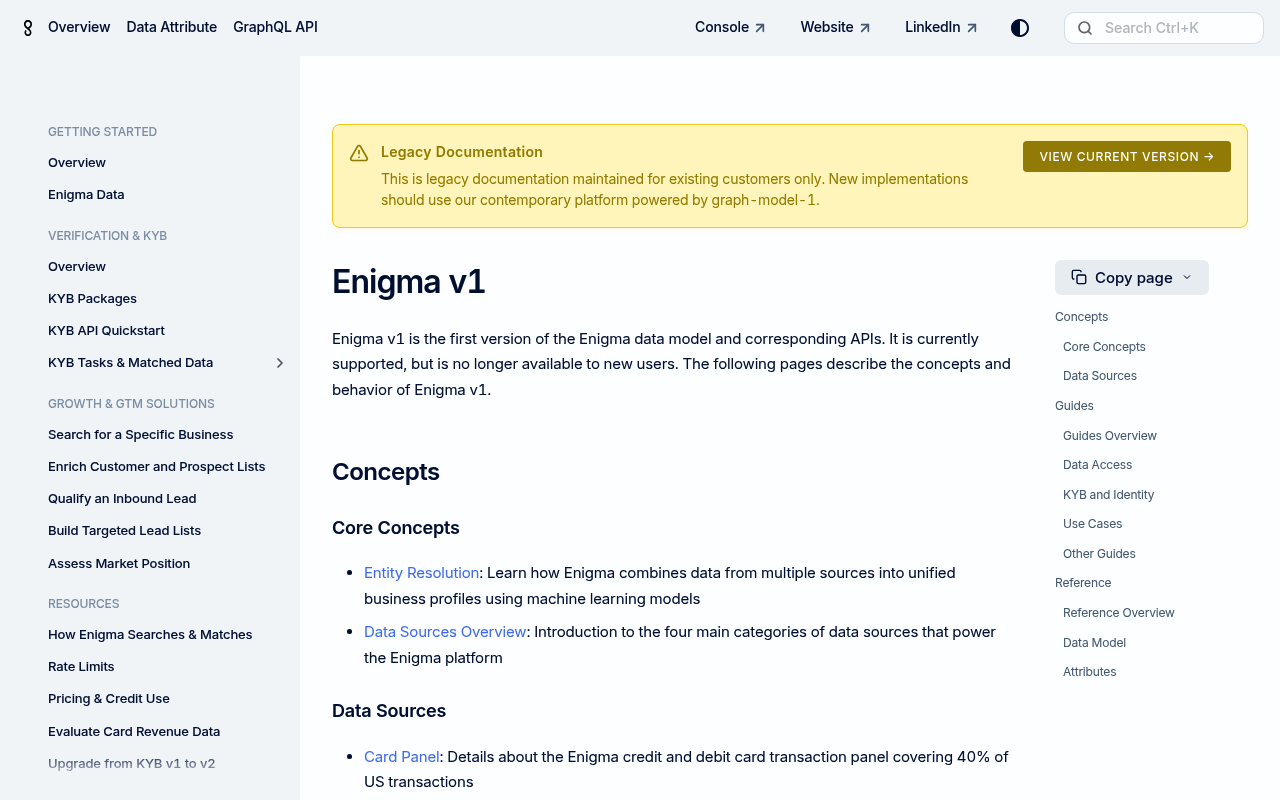
Task: Click the Core Concepts section heading
Action: click(396, 528)
